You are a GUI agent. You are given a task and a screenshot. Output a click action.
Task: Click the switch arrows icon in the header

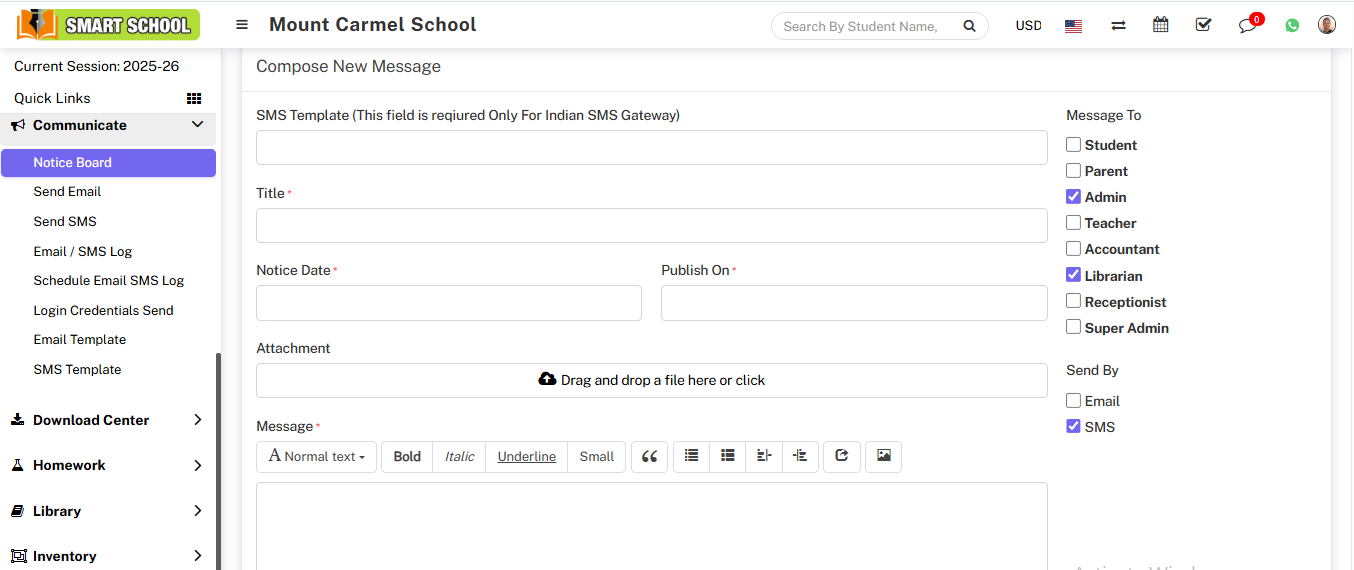click(x=1118, y=25)
